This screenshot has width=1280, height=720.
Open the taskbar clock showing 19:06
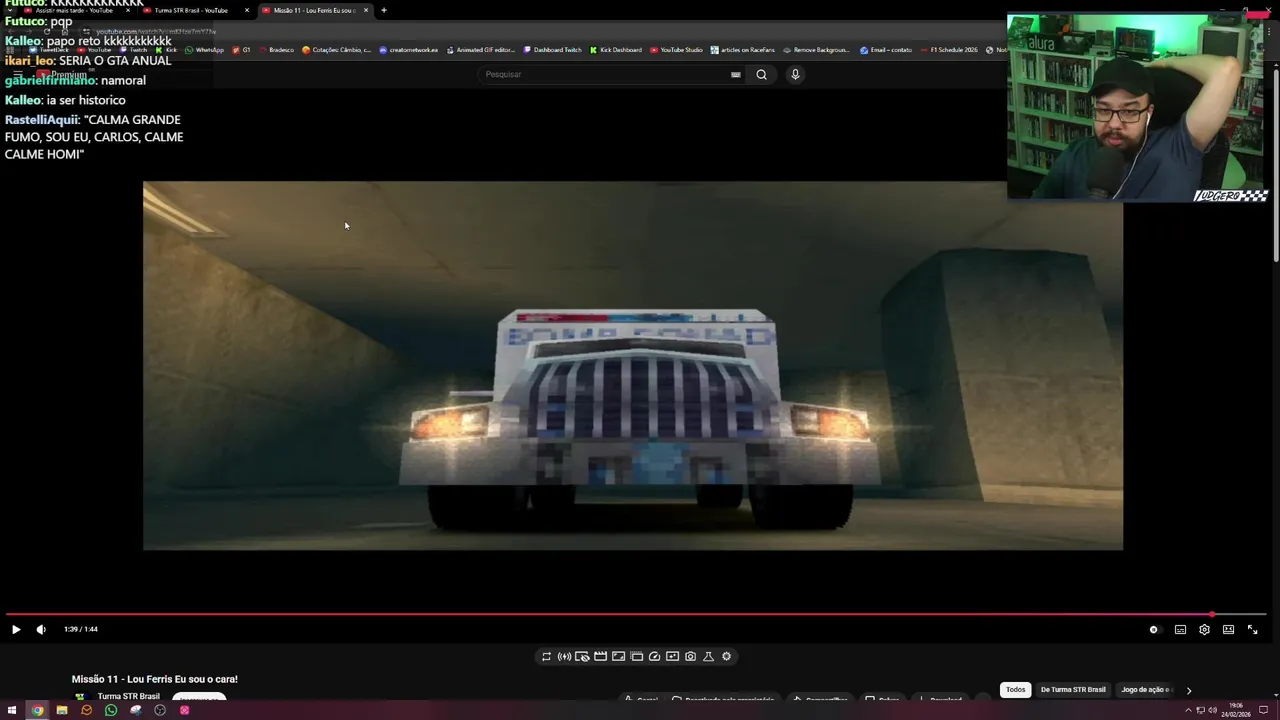pyautogui.click(x=1236, y=710)
